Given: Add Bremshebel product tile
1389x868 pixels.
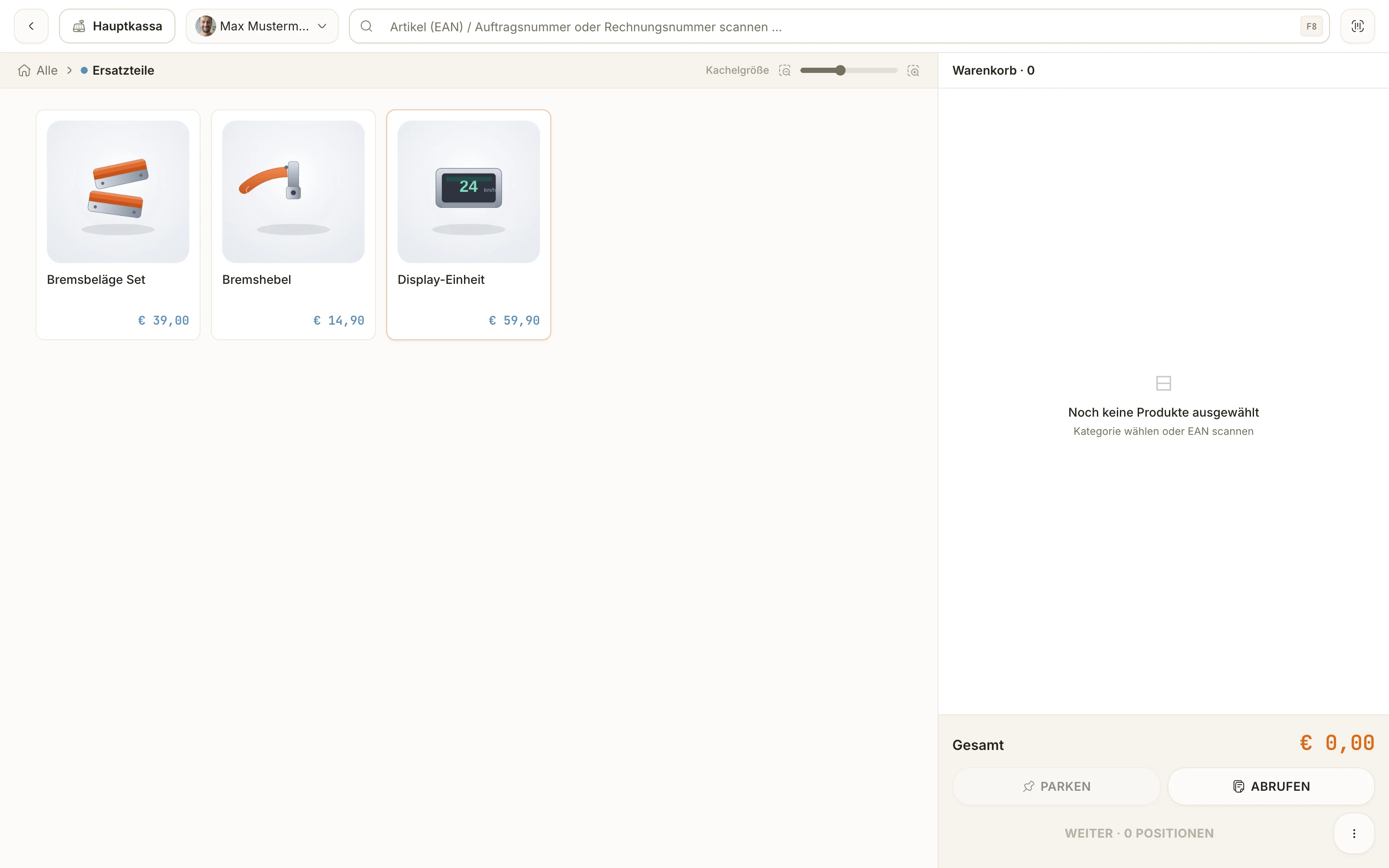Looking at the screenshot, I should 293,224.
